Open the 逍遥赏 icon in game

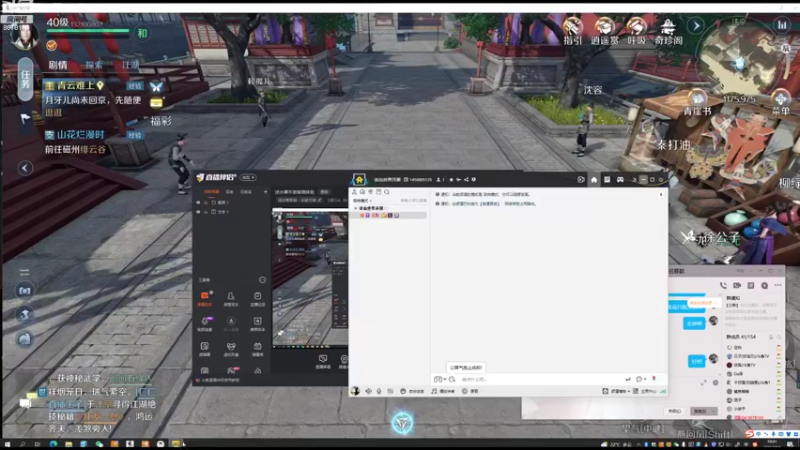605,31
